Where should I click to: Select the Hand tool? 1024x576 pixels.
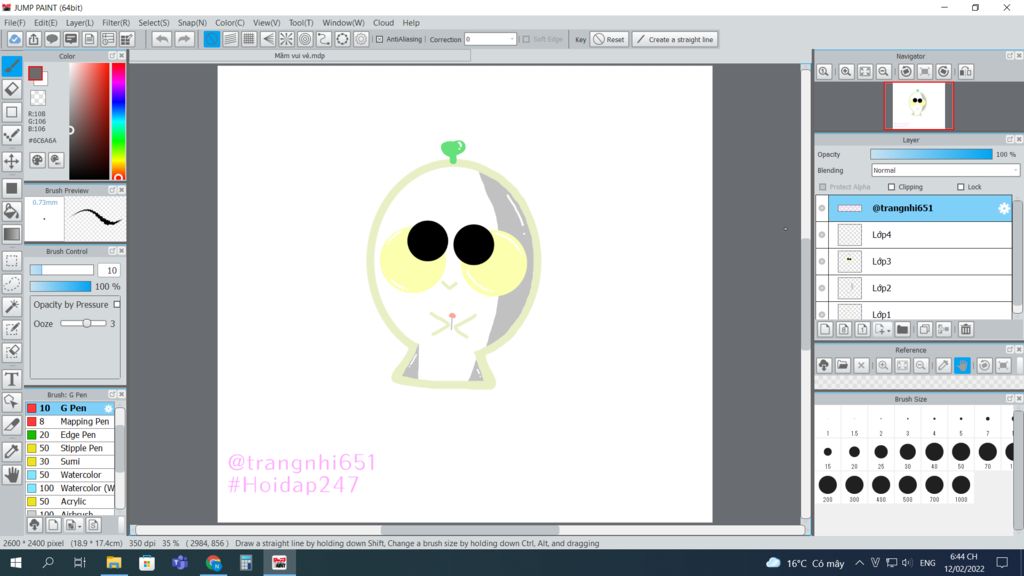pyautogui.click(x=12, y=474)
